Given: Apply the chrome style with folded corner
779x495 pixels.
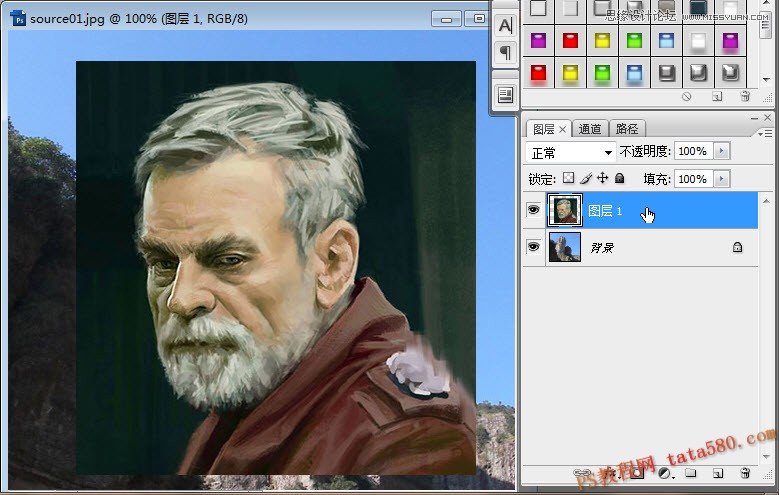Looking at the screenshot, I should 730,73.
